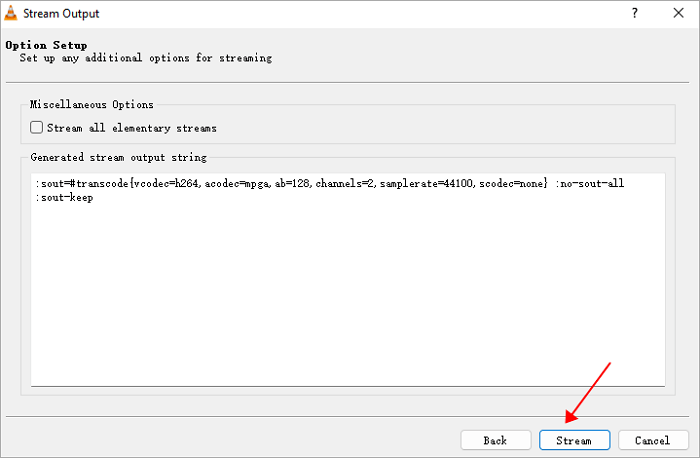Go back with the Back button
This screenshot has width=700, height=458.
(x=495, y=440)
